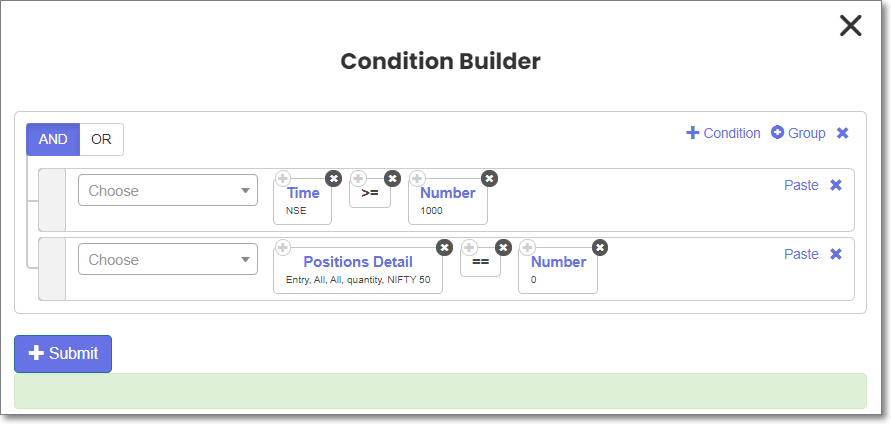
Task: Delete the first condition row
Action: (x=836, y=185)
